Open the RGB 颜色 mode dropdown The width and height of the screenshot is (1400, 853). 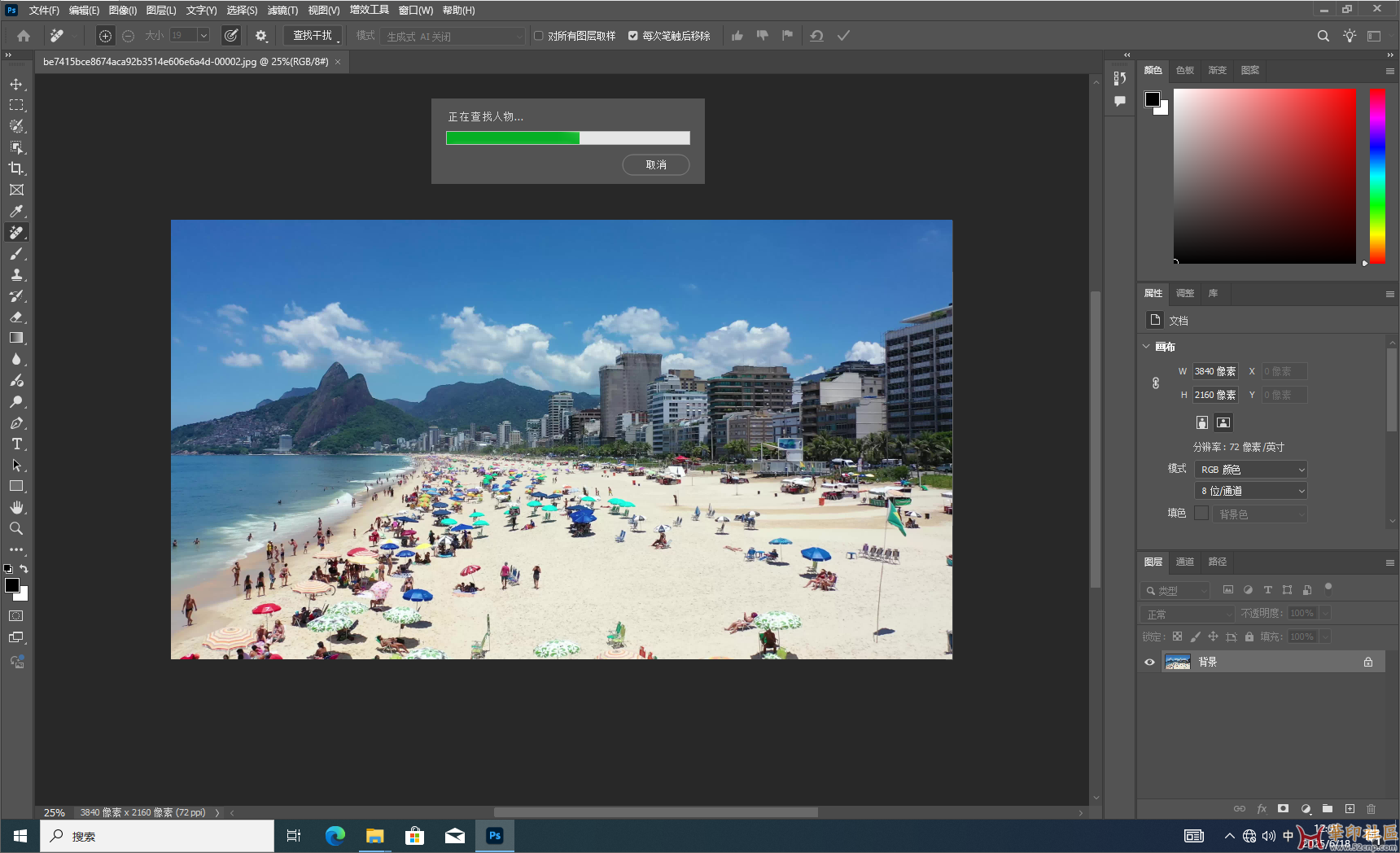pyautogui.click(x=1250, y=470)
